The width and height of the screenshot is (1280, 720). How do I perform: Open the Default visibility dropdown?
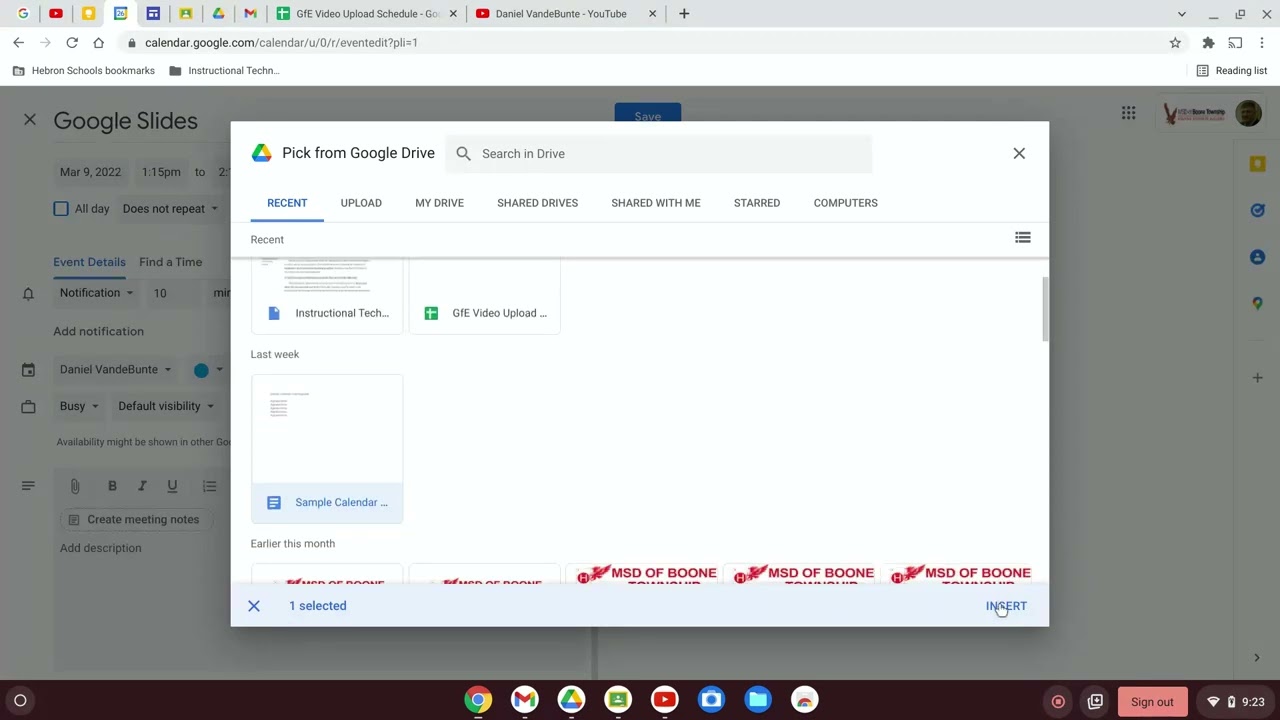pos(165,406)
